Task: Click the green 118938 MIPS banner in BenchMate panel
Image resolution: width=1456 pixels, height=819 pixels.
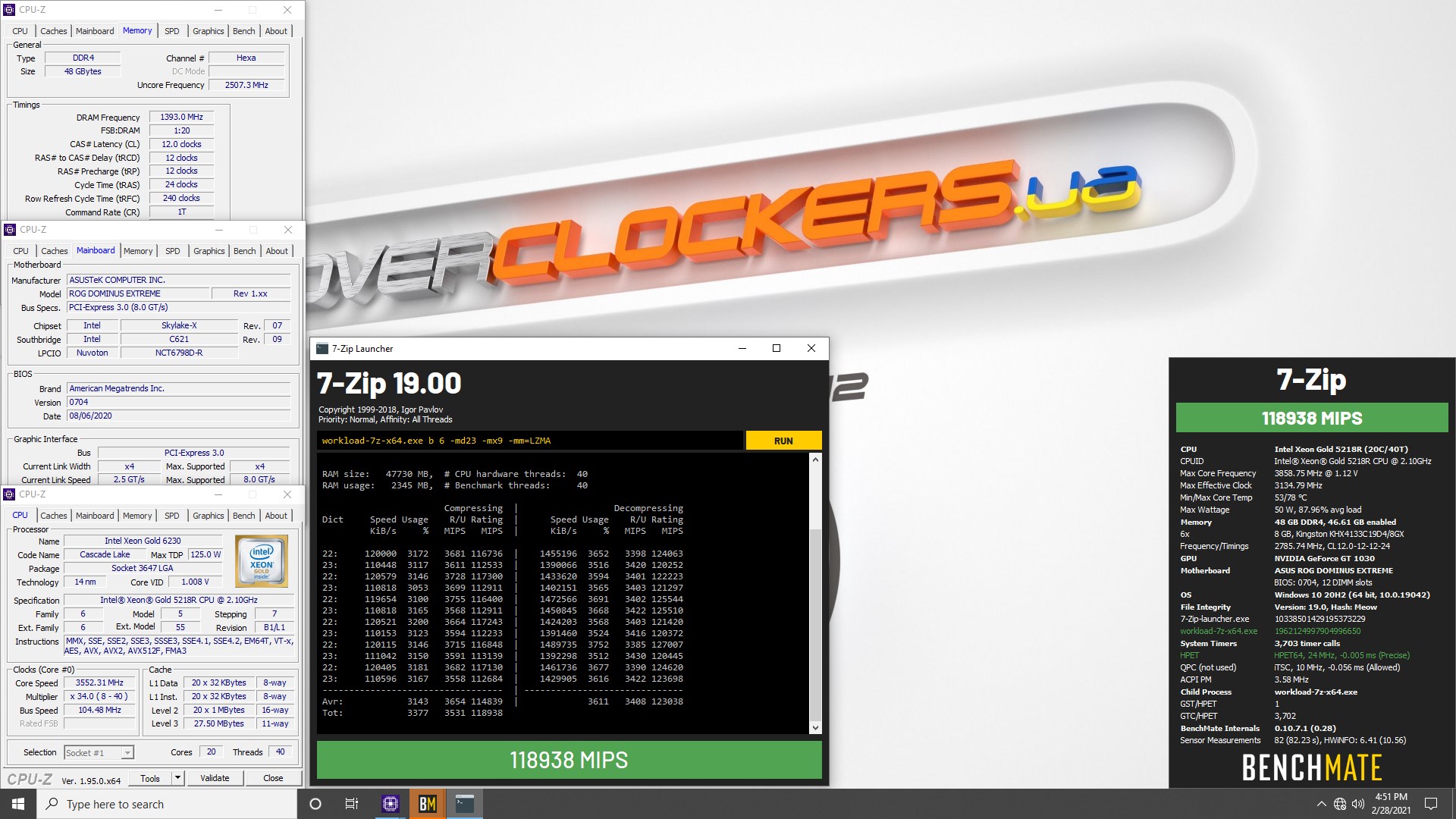Action: click(x=1312, y=418)
